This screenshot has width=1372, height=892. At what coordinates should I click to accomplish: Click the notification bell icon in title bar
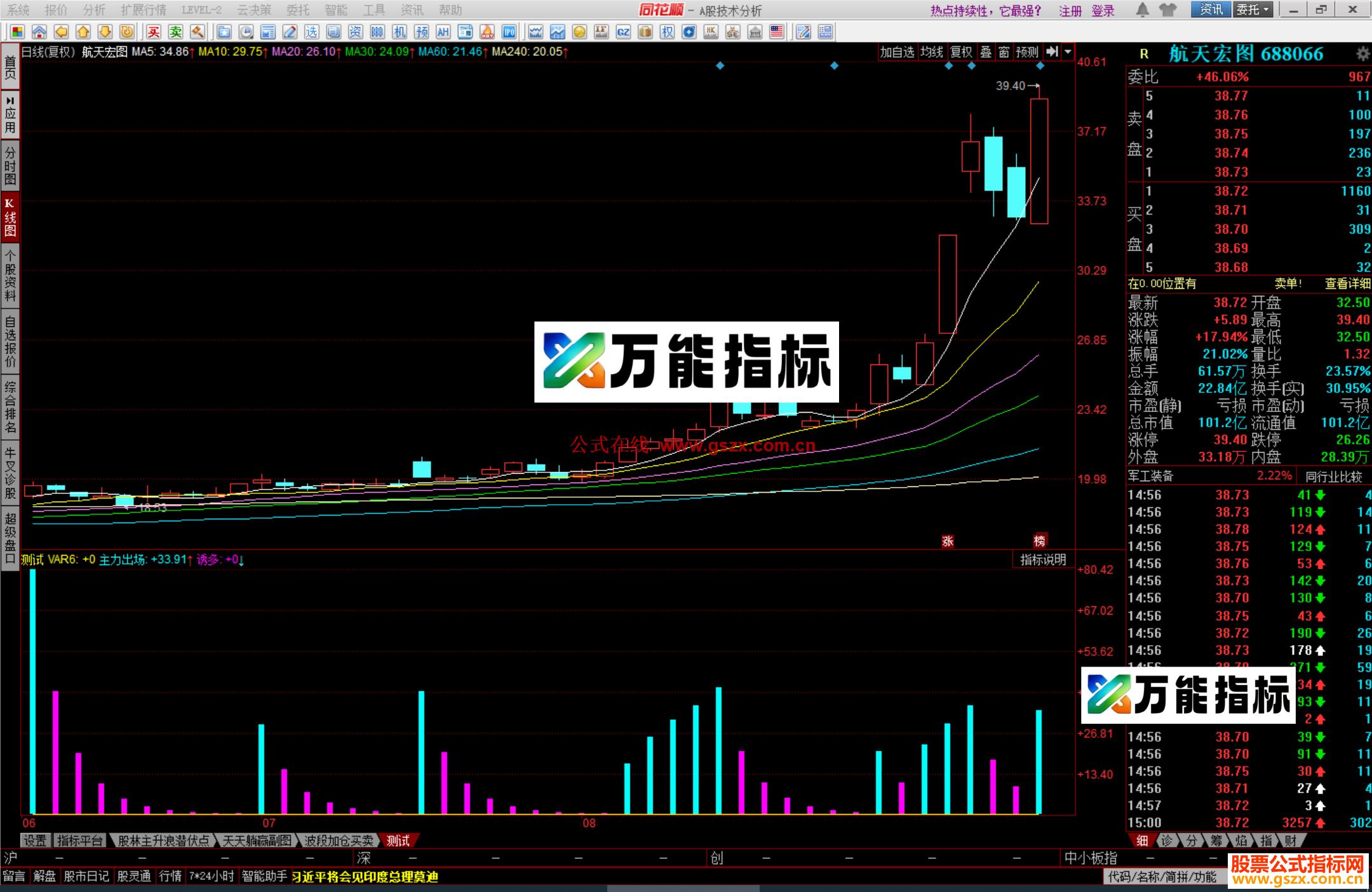[1142, 10]
